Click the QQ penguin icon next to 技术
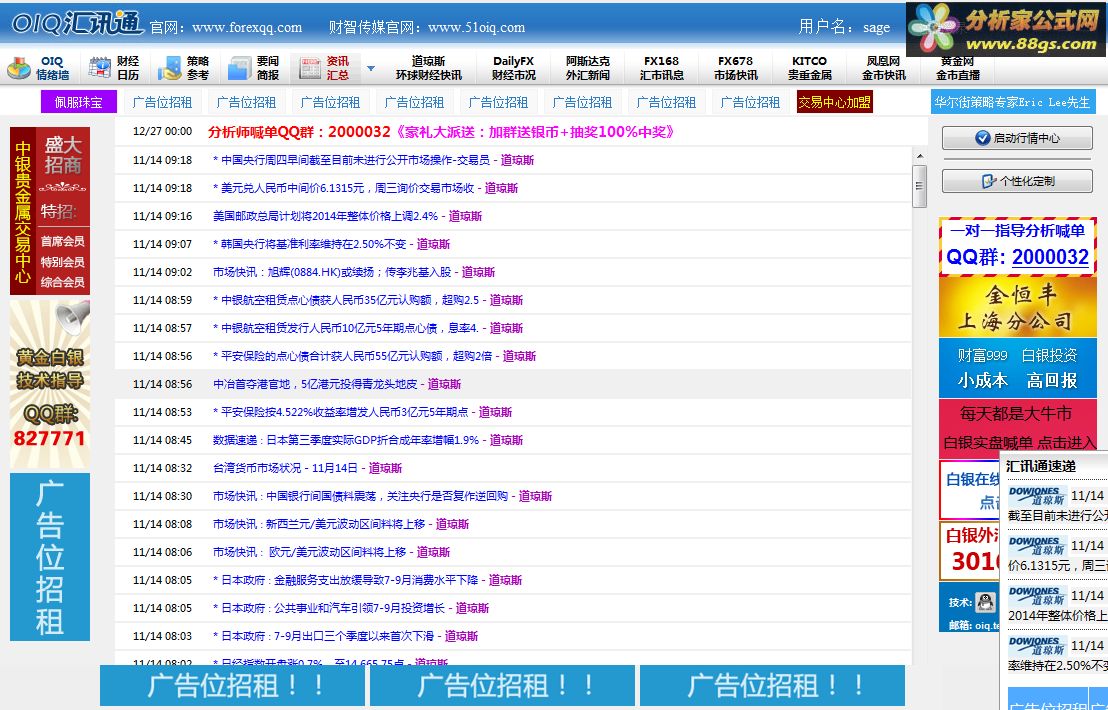 point(985,603)
